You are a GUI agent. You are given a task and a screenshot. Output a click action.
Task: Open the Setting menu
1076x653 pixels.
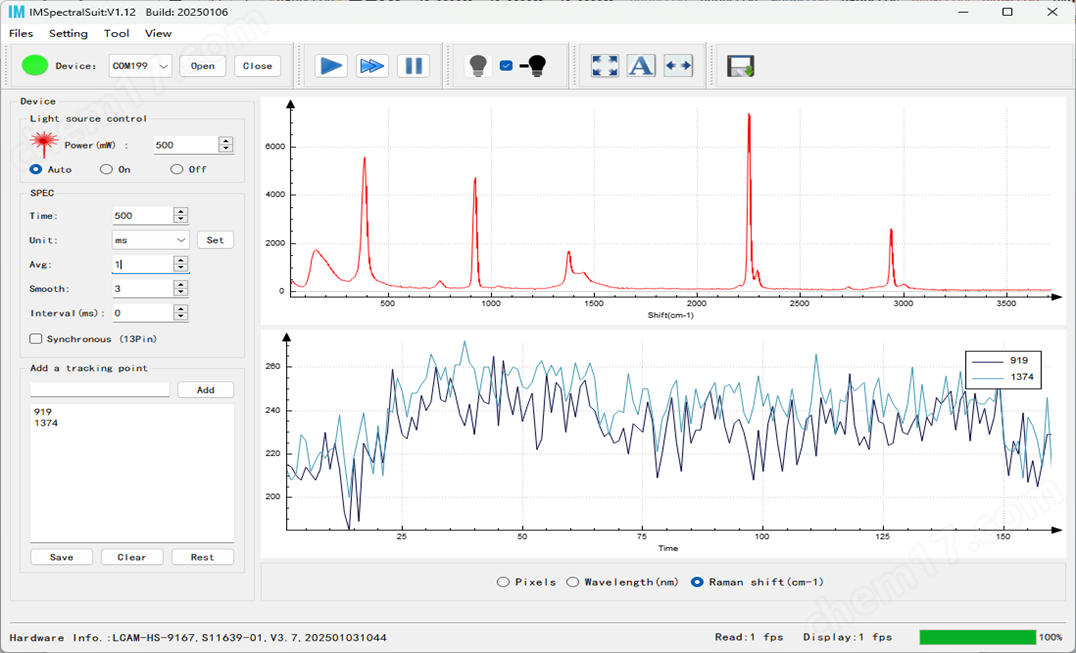[68, 33]
